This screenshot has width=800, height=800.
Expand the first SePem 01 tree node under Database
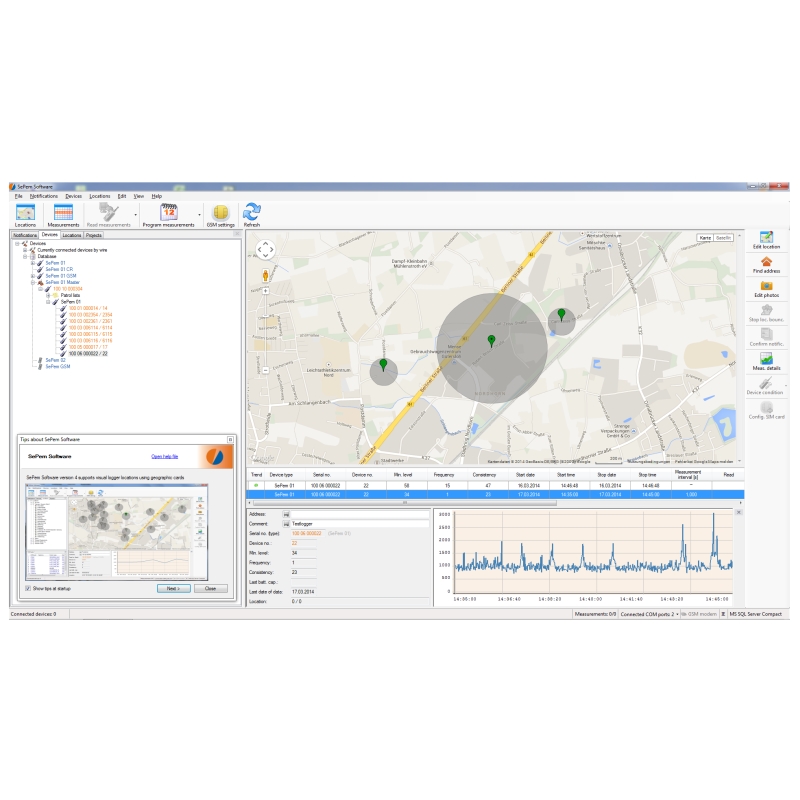point(33,263)
